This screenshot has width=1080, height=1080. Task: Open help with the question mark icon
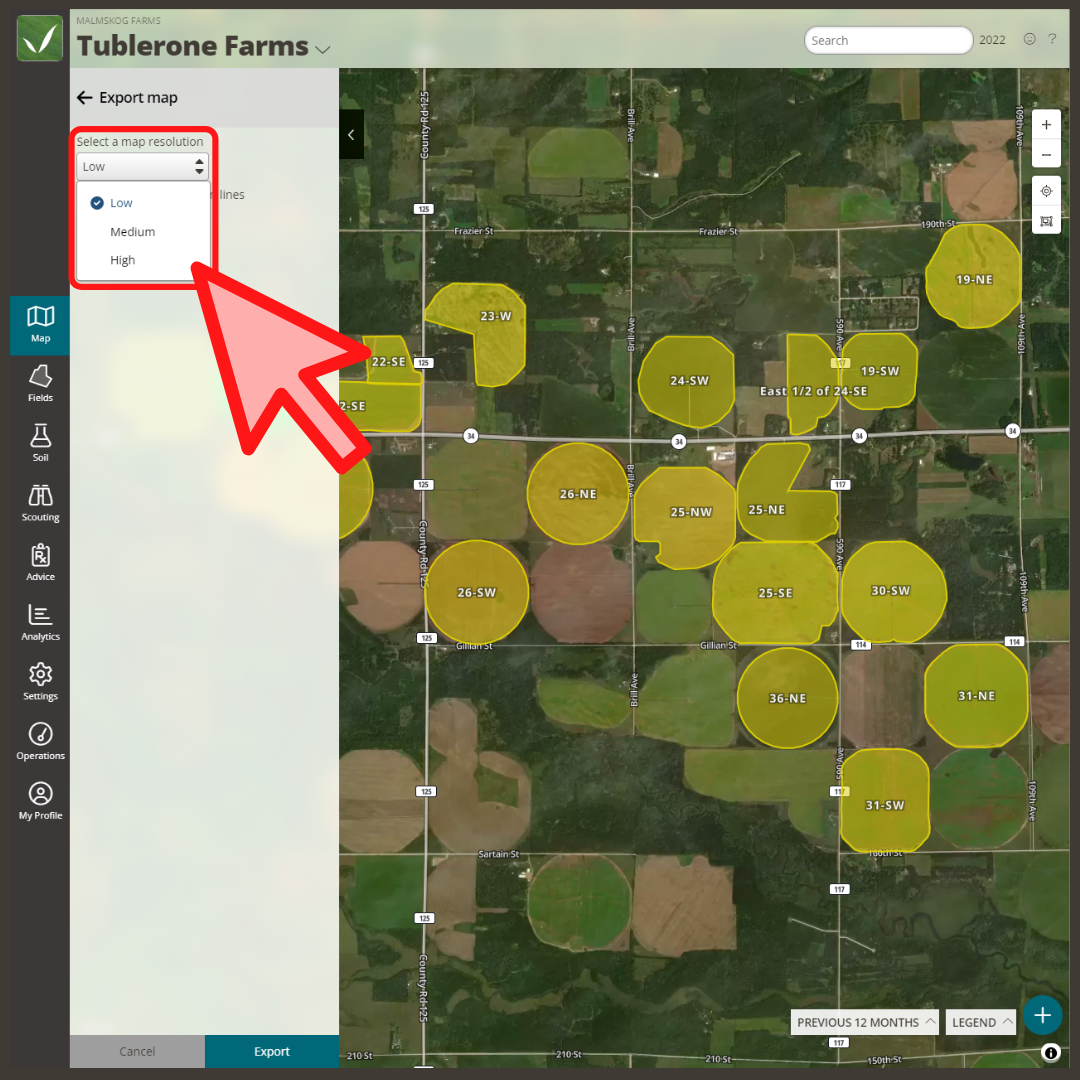[1052, 39]
